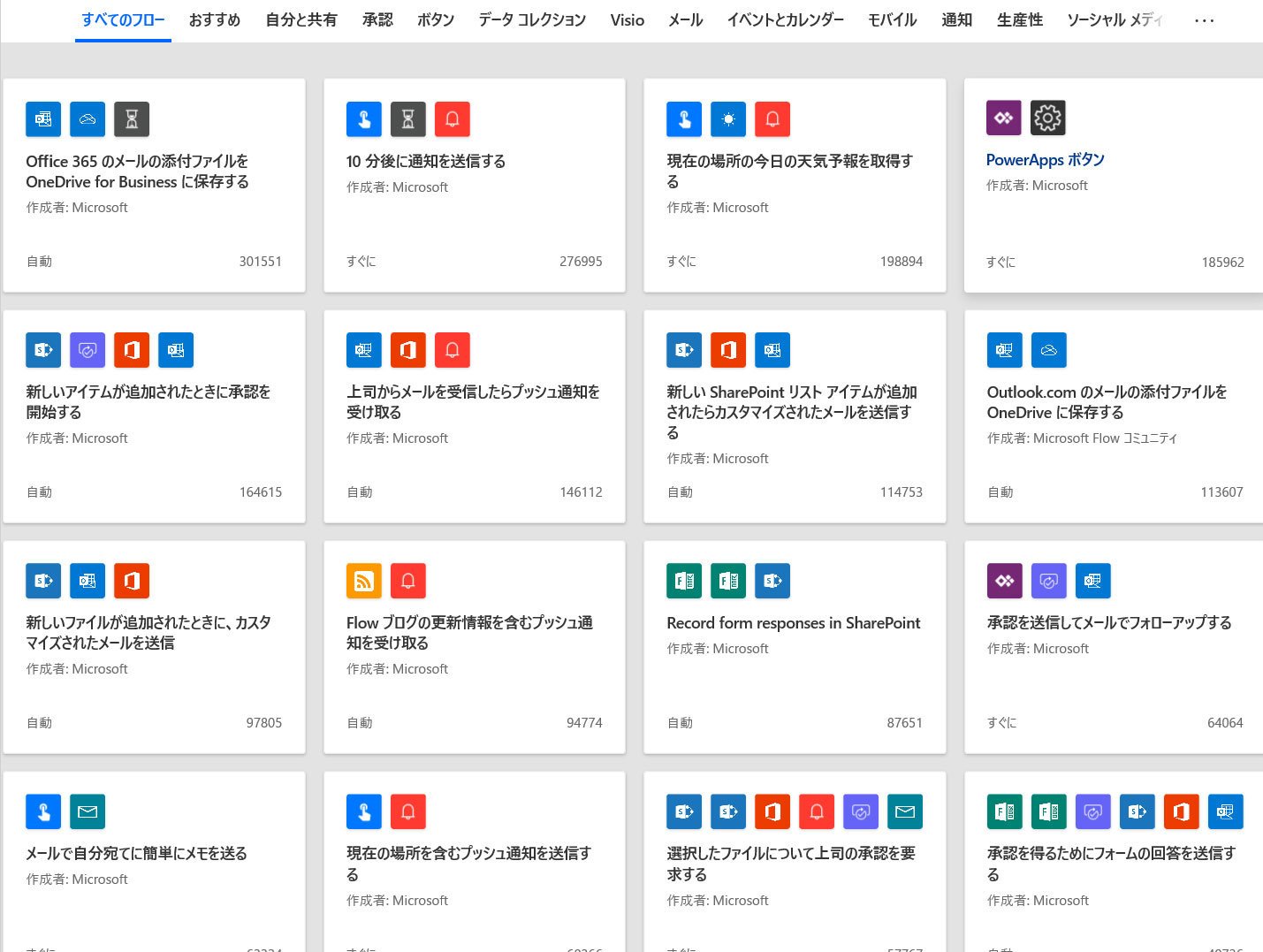Open 'Flow ブログの更新情報を含むプッシュ通知を受け取る' template

[469, 633]
